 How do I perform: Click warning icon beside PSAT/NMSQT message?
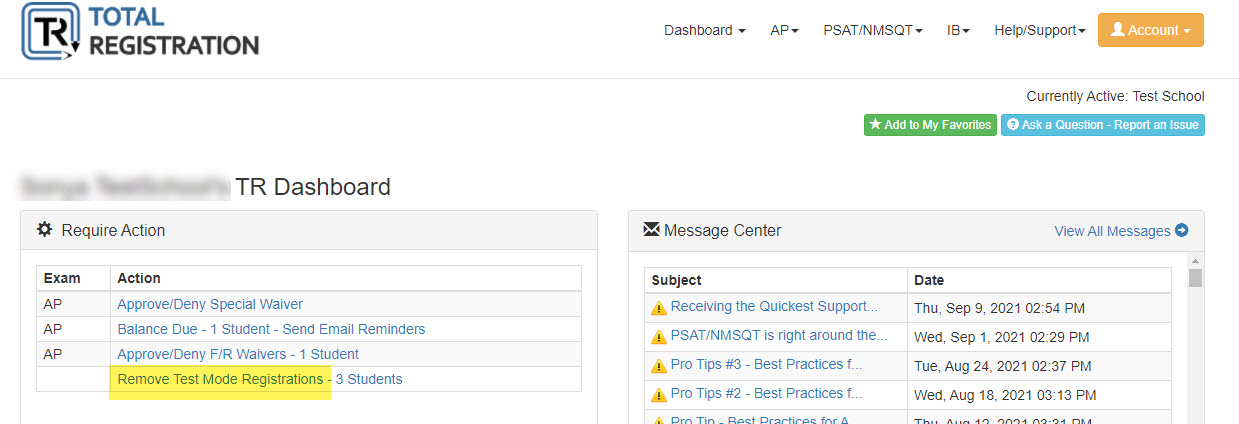tap(658, 337)
